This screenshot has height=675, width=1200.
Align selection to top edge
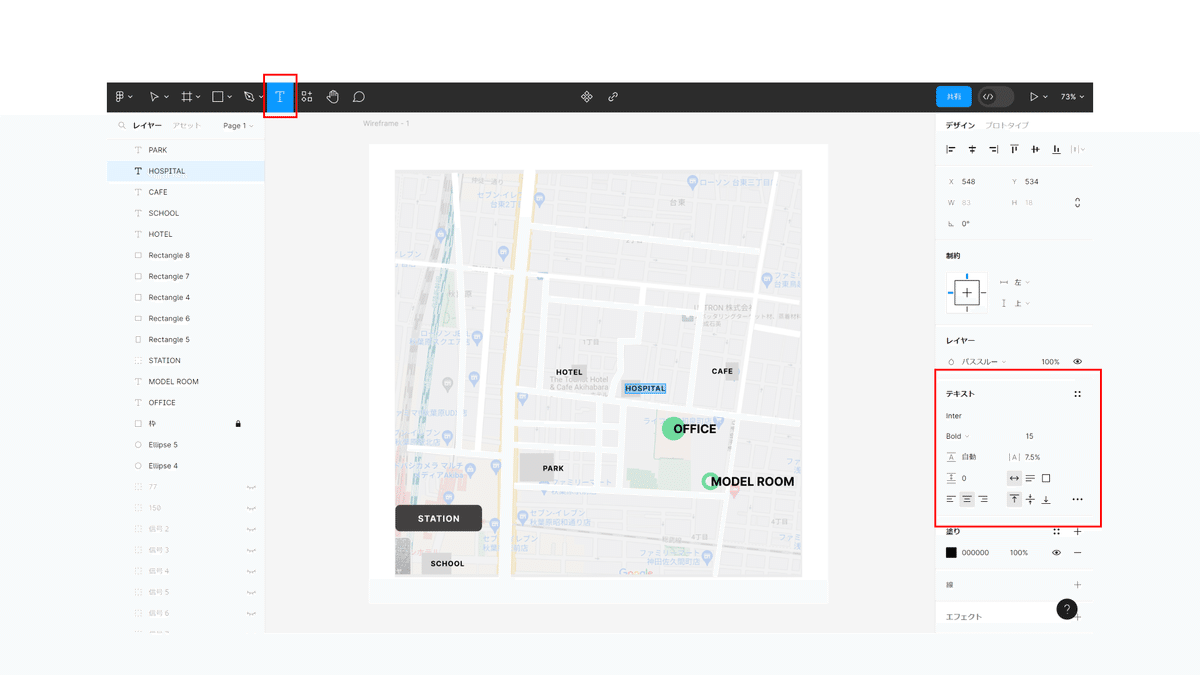(1014, 149)
